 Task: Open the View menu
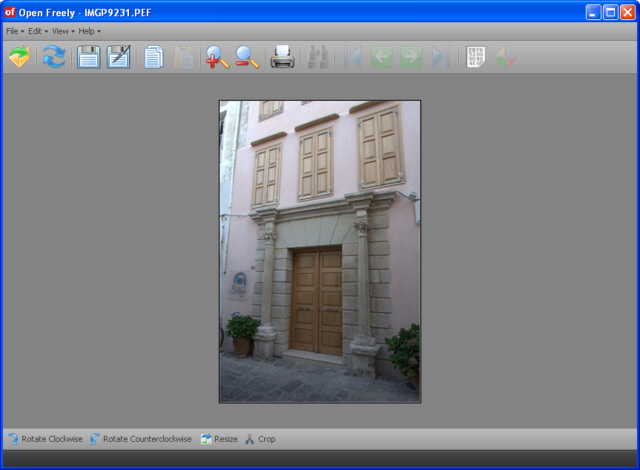pos(63,31)
